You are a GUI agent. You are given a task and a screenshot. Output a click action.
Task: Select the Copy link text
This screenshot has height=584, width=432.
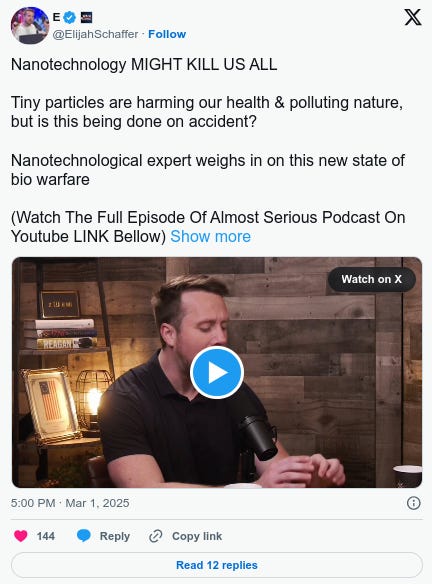point(197,536)
